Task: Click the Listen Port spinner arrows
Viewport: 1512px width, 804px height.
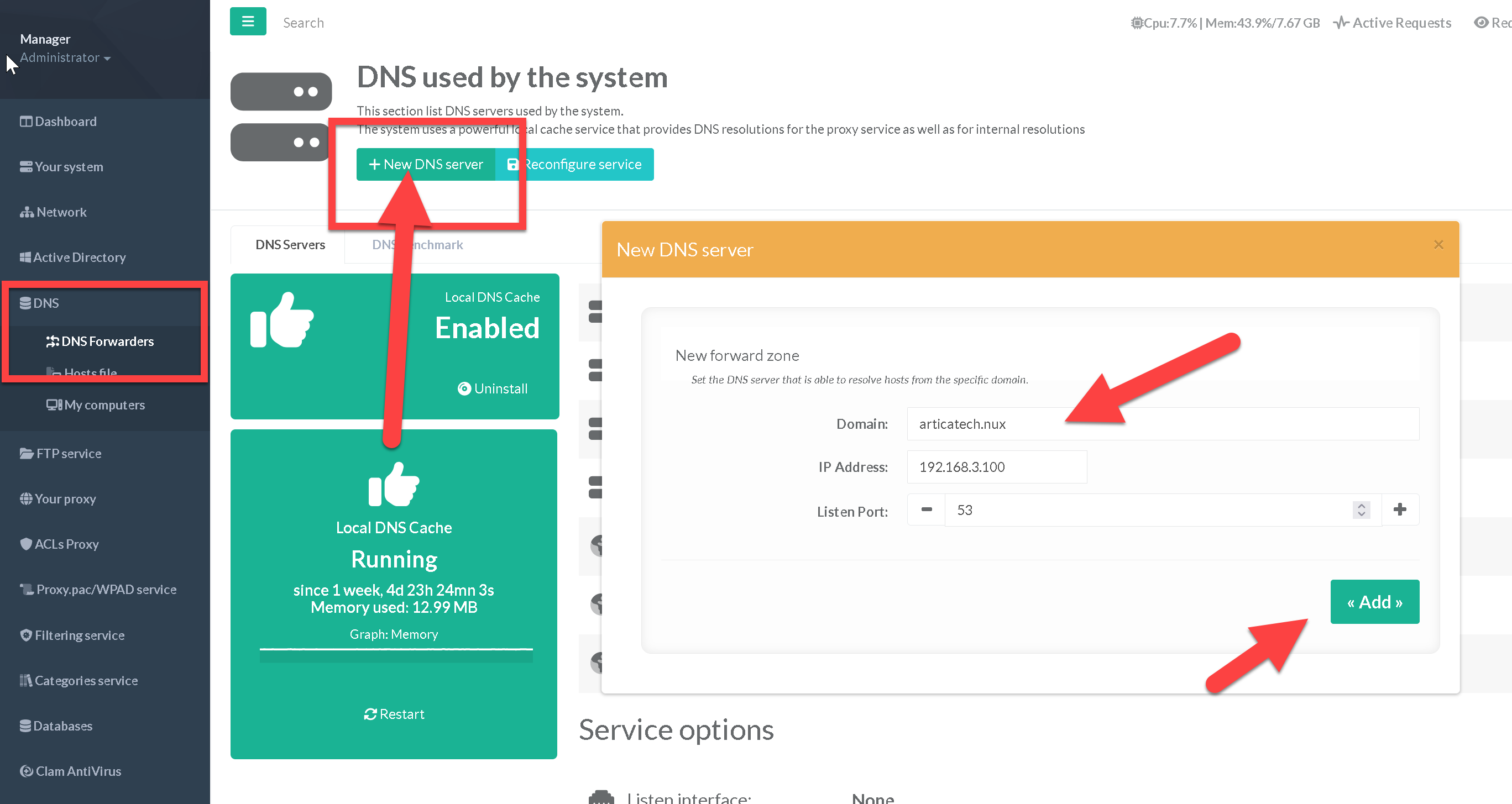Action: (x=1361, y=509)
